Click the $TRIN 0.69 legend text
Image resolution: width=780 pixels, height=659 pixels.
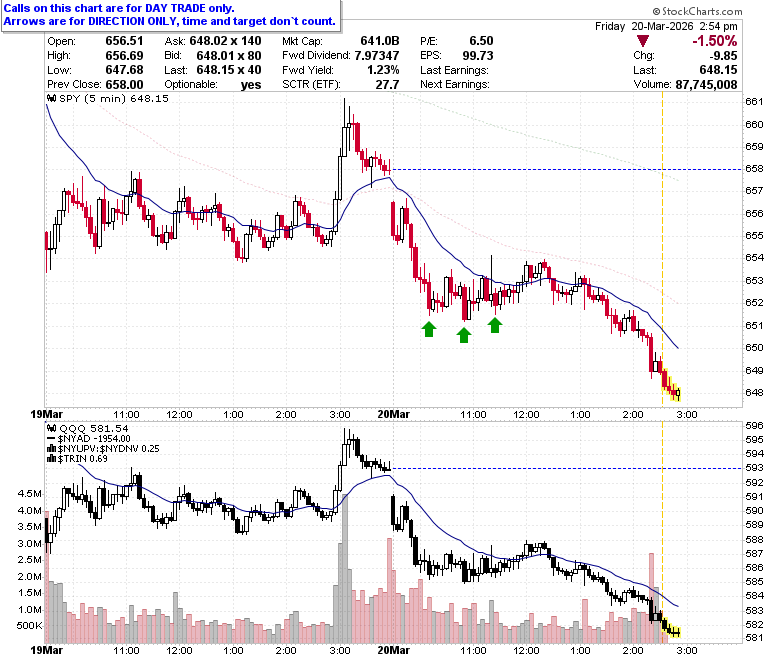click(83, 459)
